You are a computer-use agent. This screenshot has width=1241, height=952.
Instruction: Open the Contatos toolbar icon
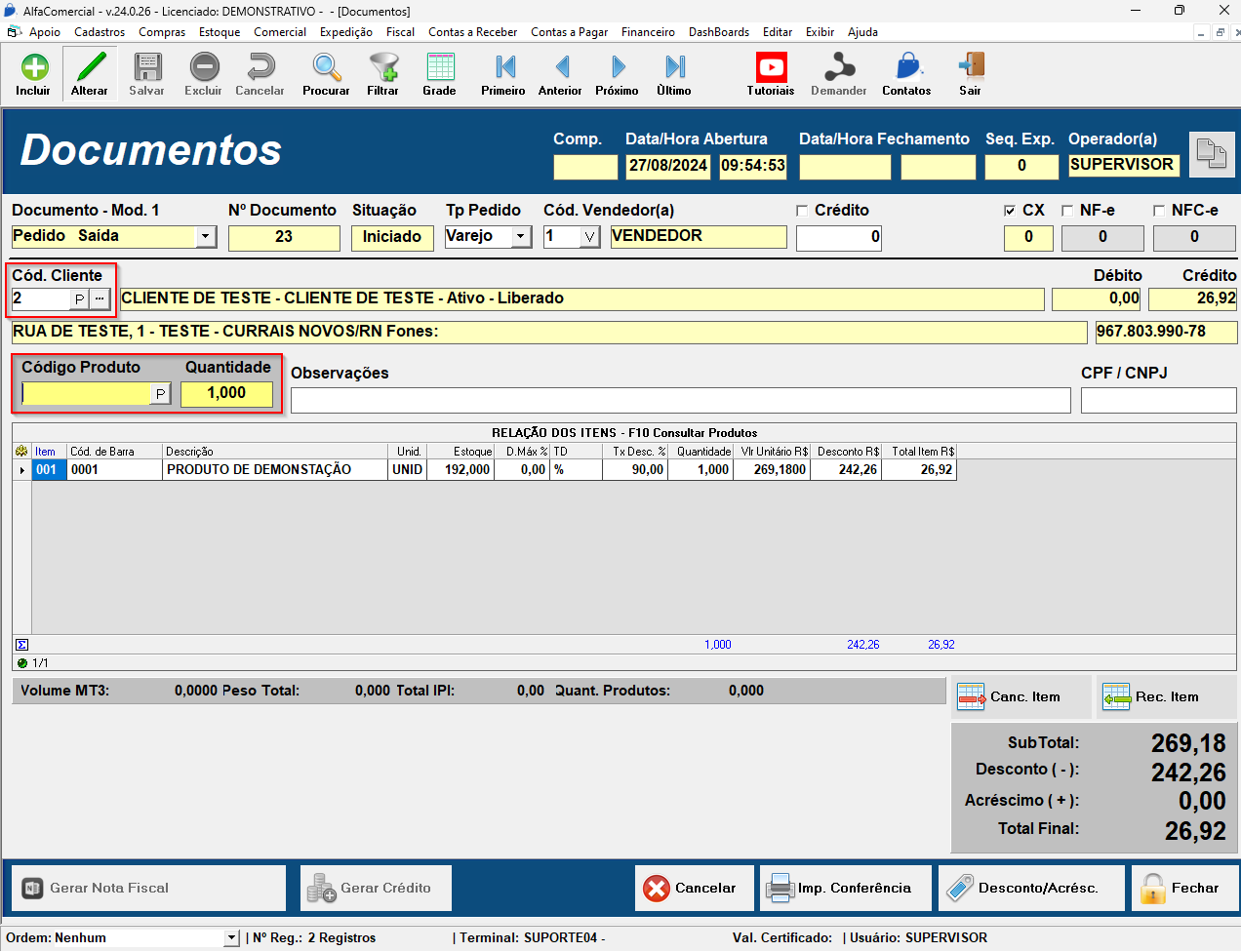pos(906,68)
